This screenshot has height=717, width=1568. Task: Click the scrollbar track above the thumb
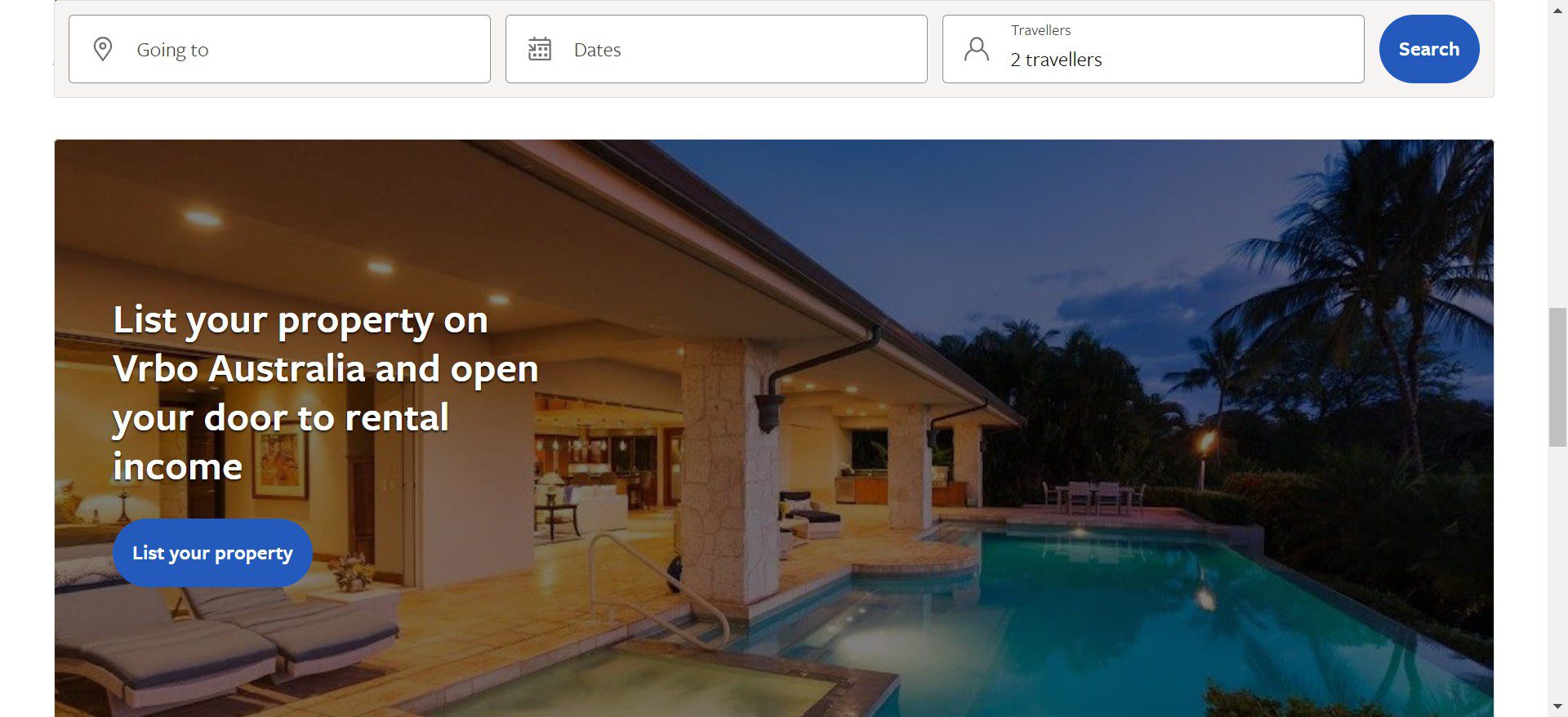coord(1557,163)
